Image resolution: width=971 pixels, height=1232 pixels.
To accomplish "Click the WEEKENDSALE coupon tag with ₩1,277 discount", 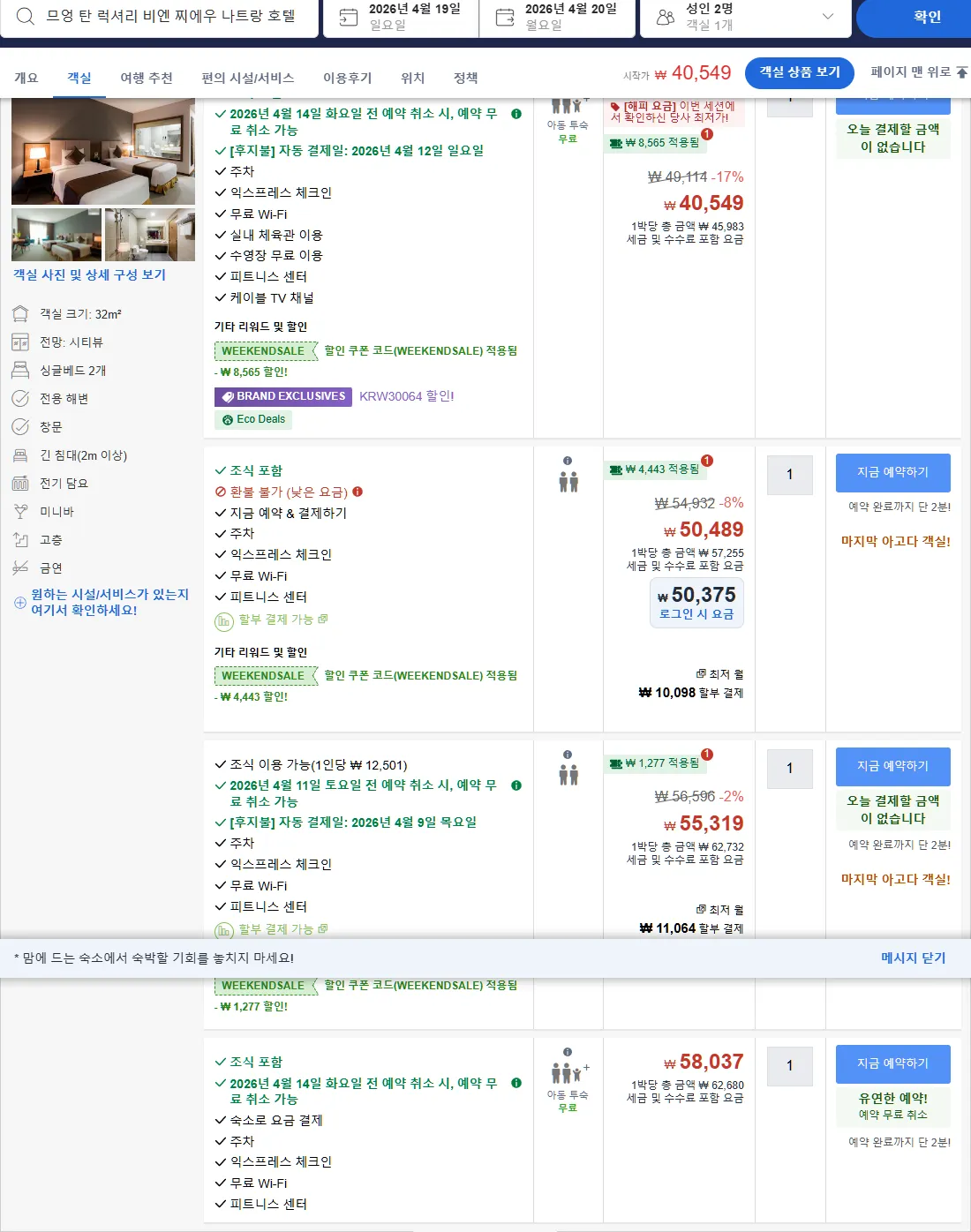I will click(x=266, y=986).
